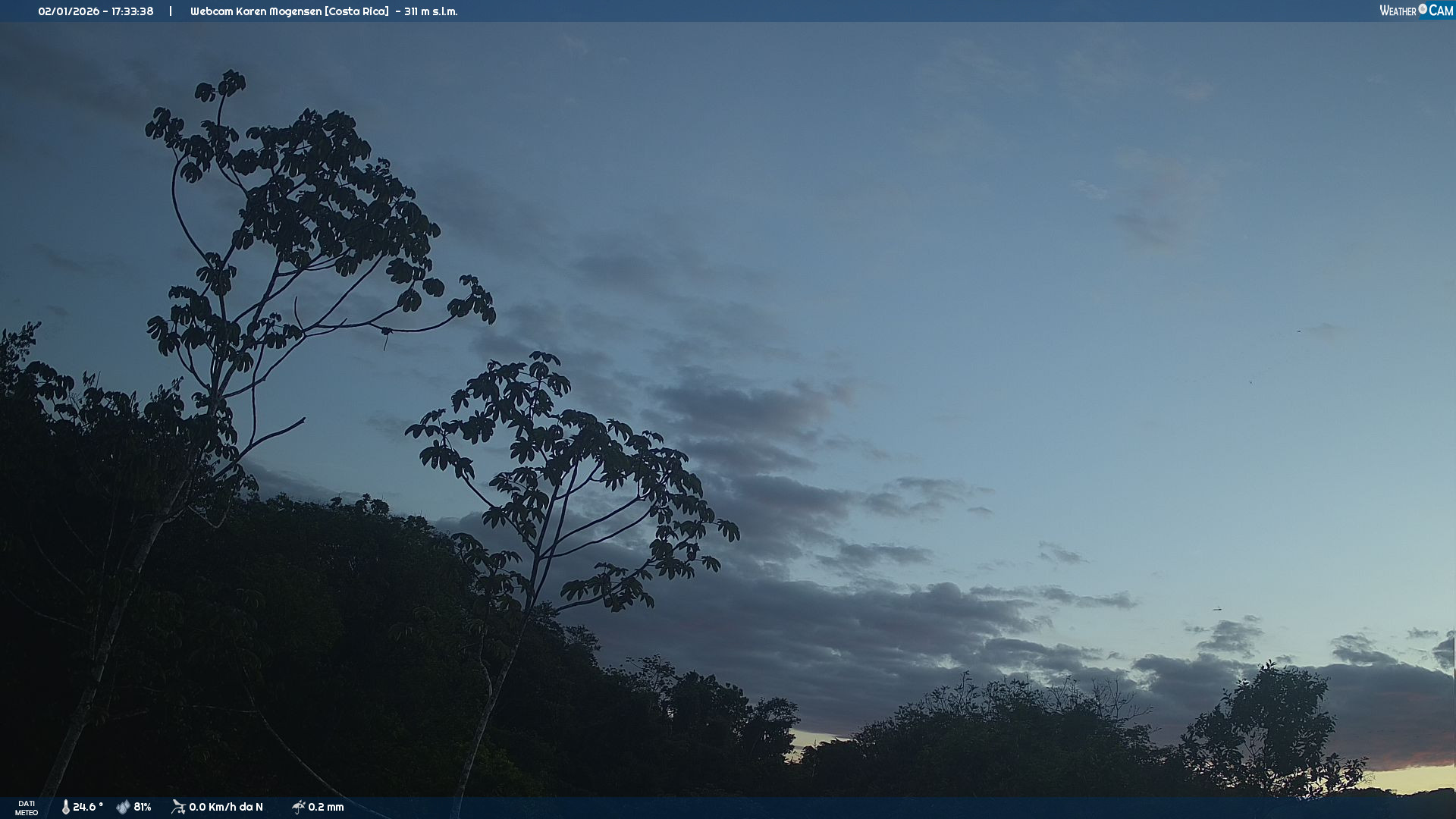The height and width of the screenshot is (819, 1456).
Task: Click the 81% humidity value
Action: pyautogui.click(x=143, y=807)
